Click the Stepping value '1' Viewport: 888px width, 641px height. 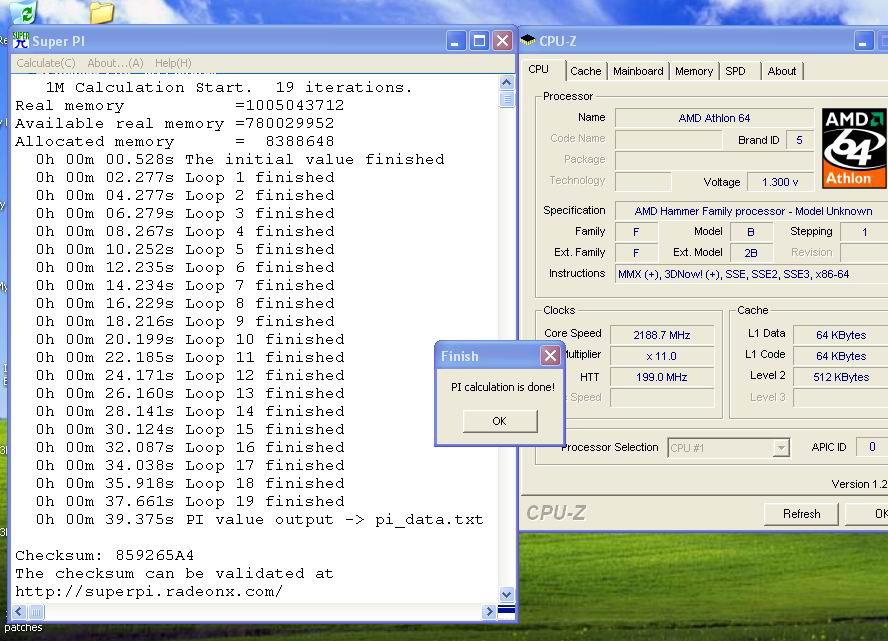pyautogui.click(x=864, y=232)
